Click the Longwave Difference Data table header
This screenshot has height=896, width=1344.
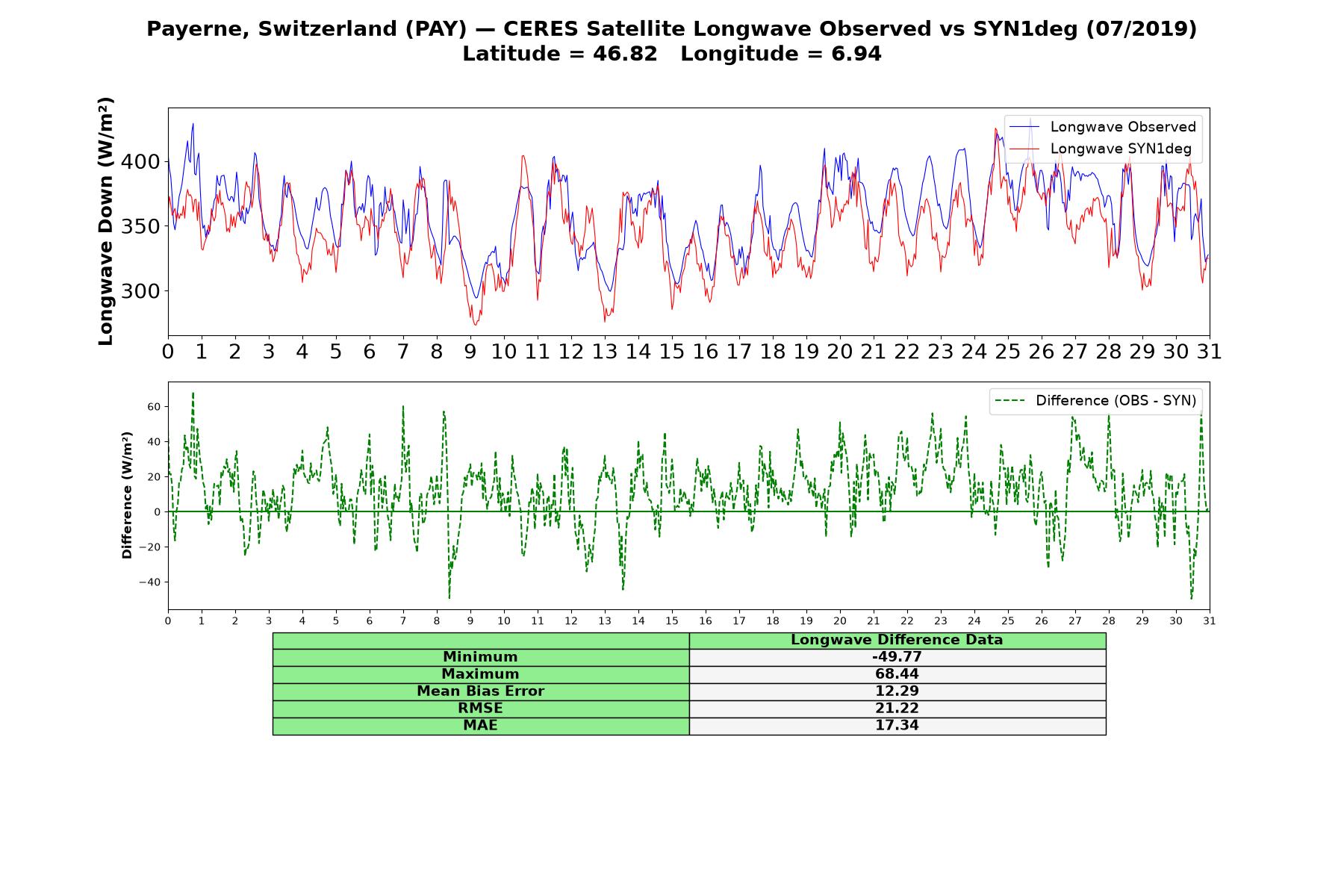point(897,640)
